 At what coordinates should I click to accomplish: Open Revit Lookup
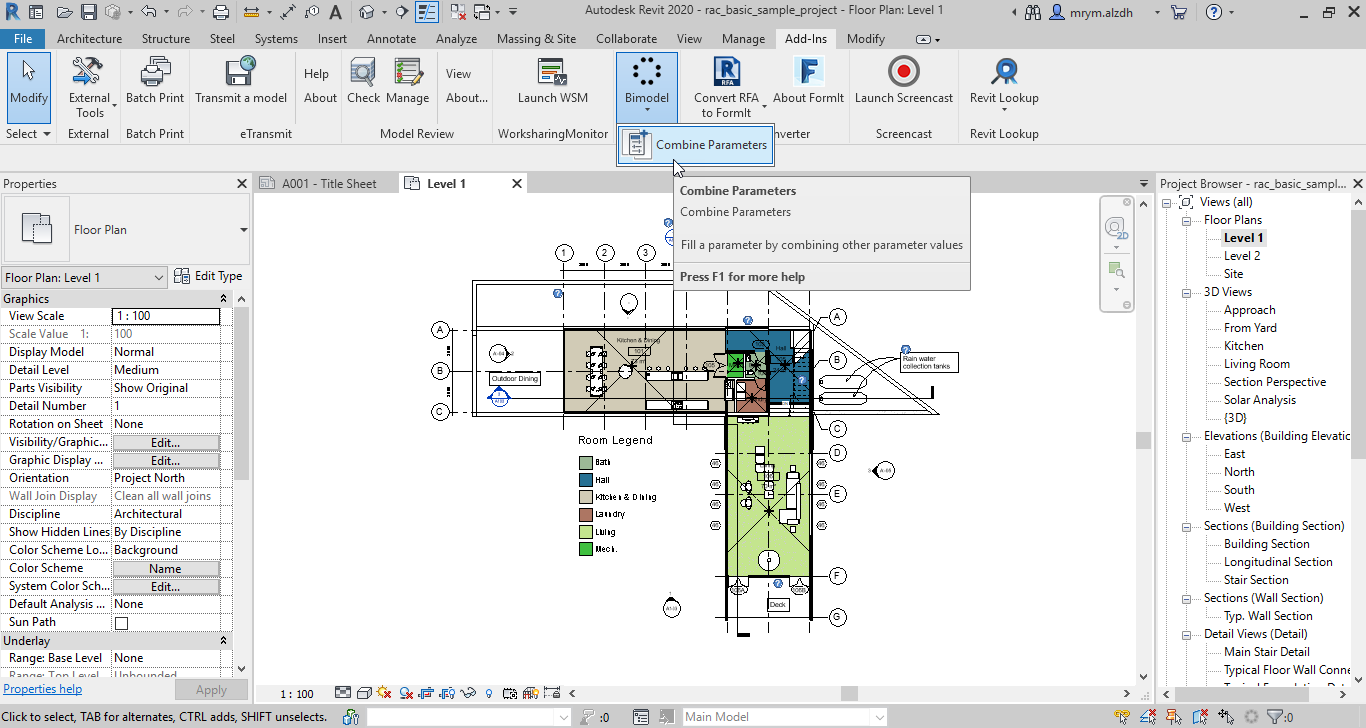[1003, 80]
